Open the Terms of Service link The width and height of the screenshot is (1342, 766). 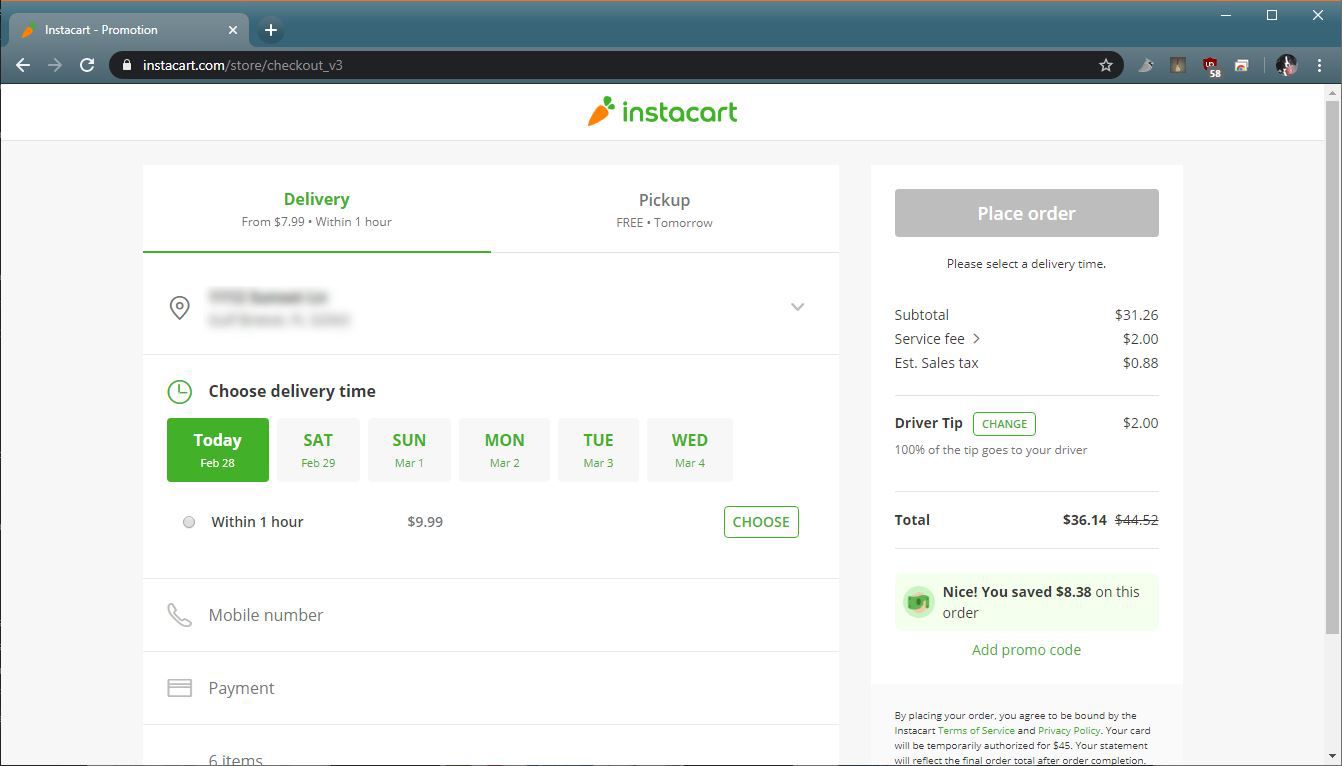[976, 731]
